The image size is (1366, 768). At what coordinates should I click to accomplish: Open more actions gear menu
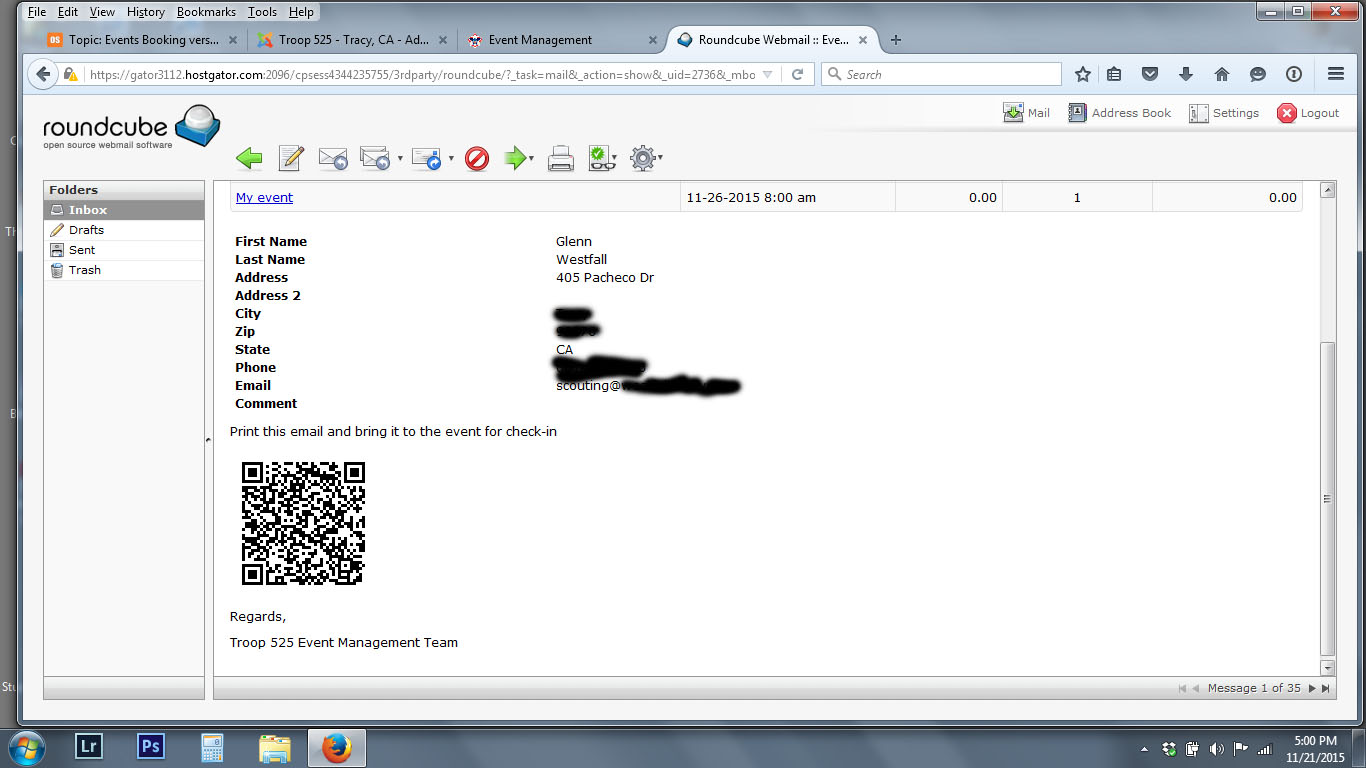[x=644, y=158]
